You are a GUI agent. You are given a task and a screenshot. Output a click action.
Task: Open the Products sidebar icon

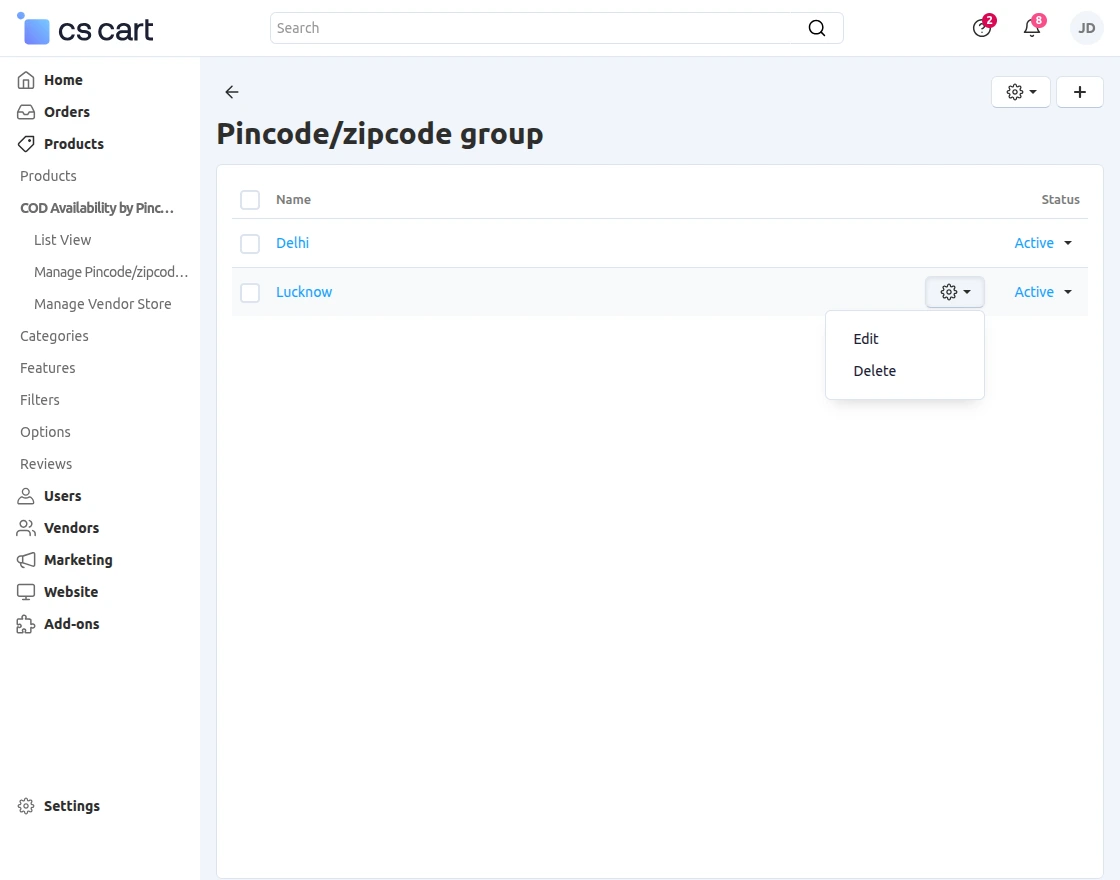pos(24,143)
